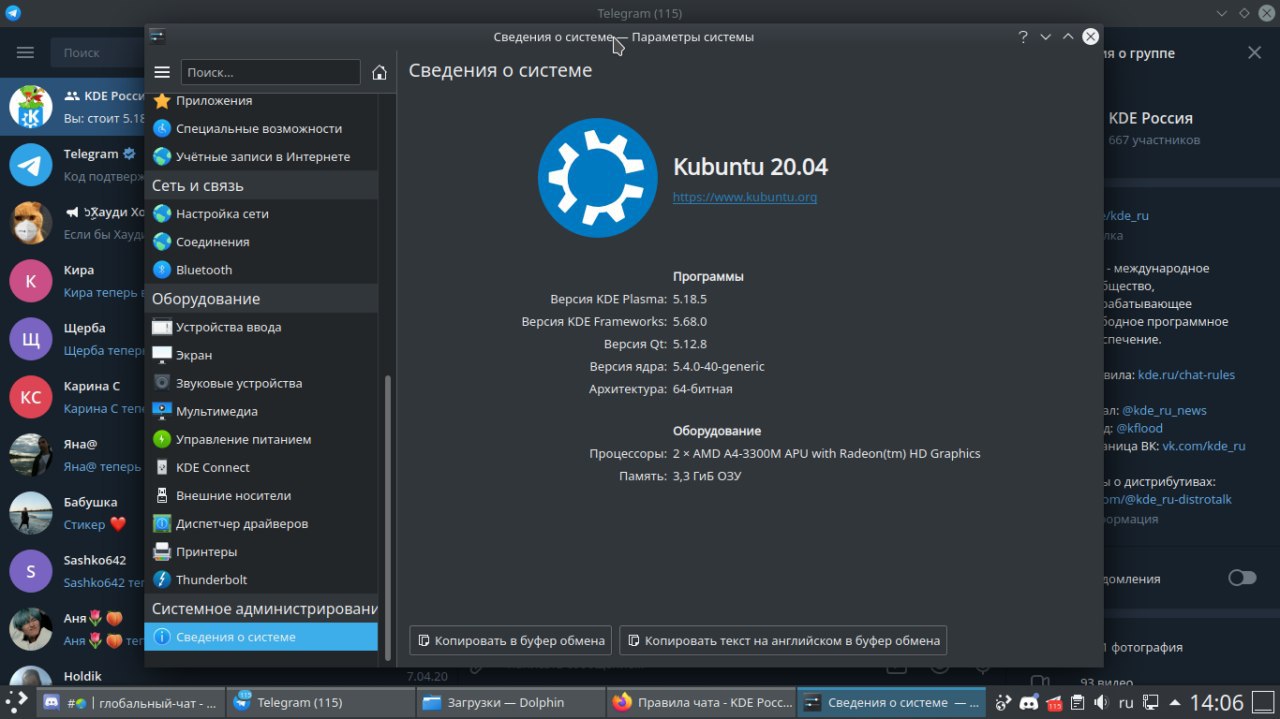The height and width of the screenshot is (719, 1280).
Task: Open Принтеры settings
Action: (262, 552)
